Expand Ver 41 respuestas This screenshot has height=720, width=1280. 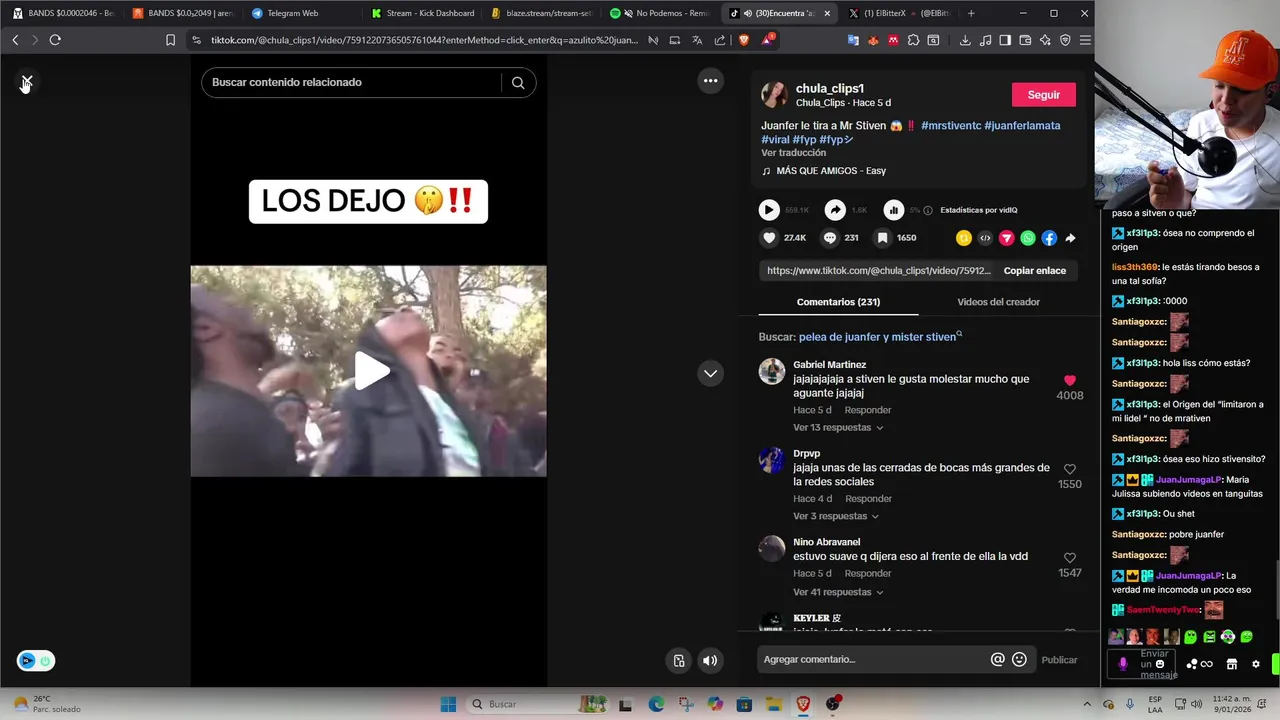tap(838, 592)
